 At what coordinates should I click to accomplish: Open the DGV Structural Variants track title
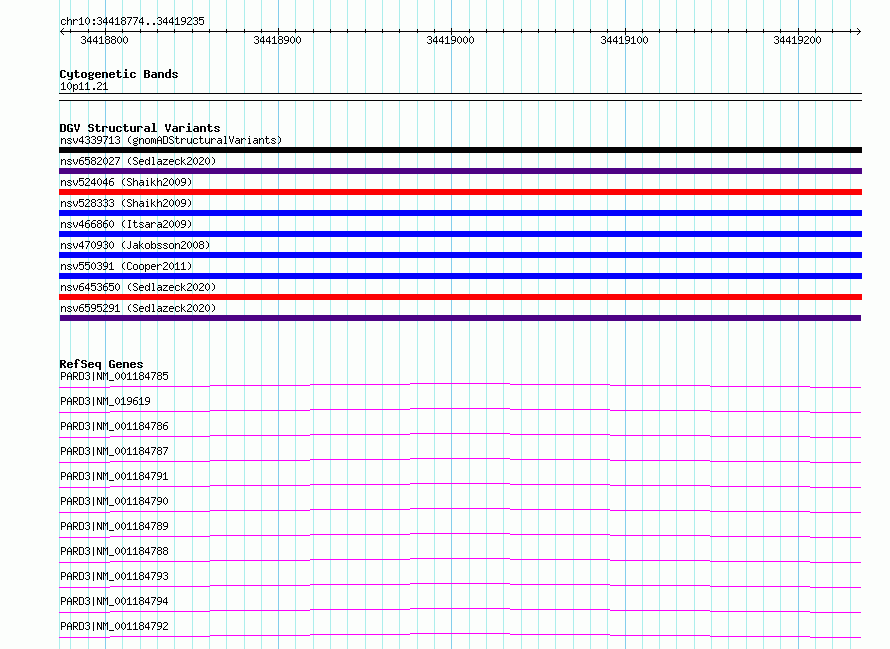[x=140, y=128]
